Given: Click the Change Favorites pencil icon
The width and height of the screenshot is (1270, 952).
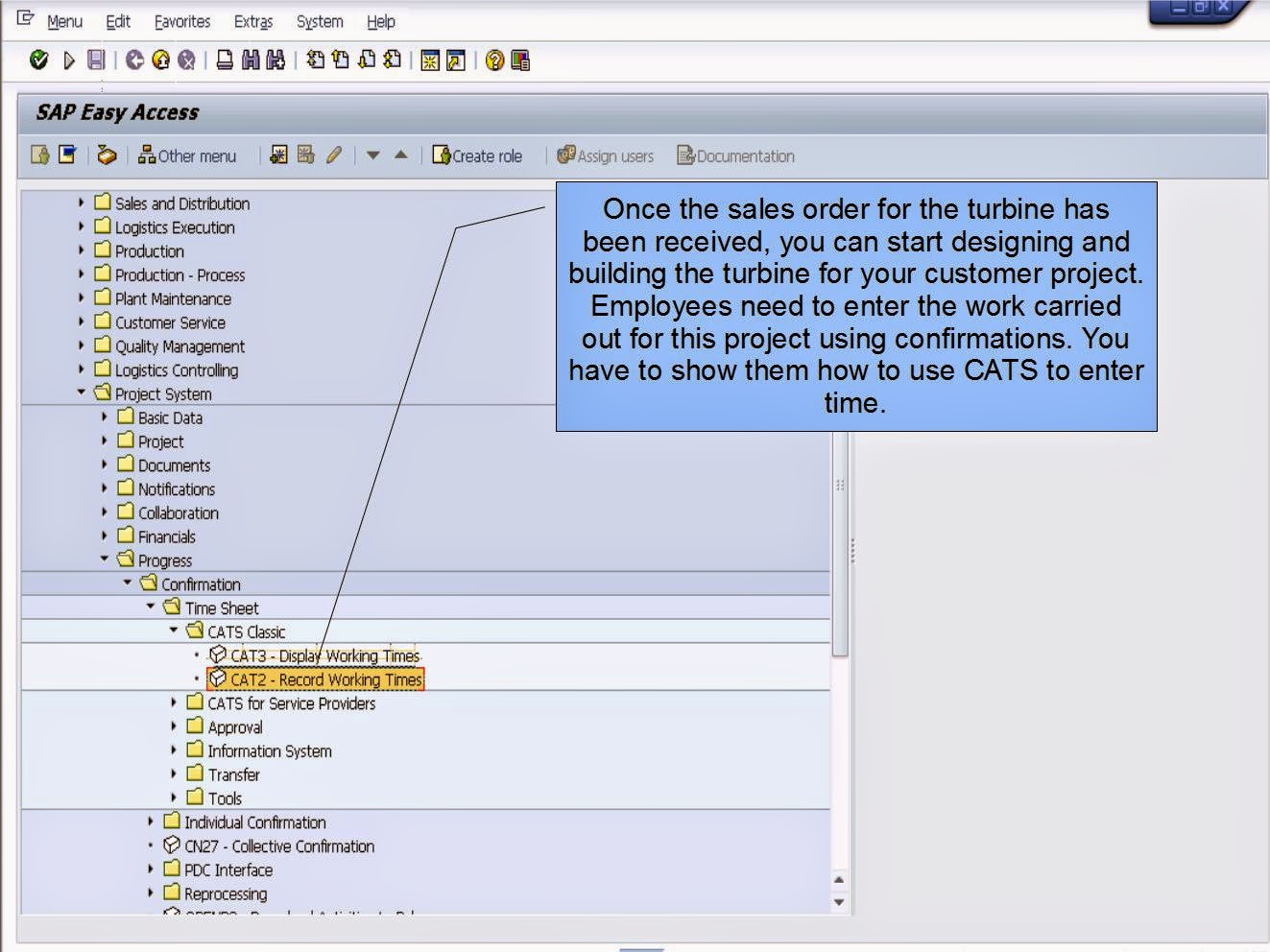Looking at the screenshot, I should [x=333, y=155].
